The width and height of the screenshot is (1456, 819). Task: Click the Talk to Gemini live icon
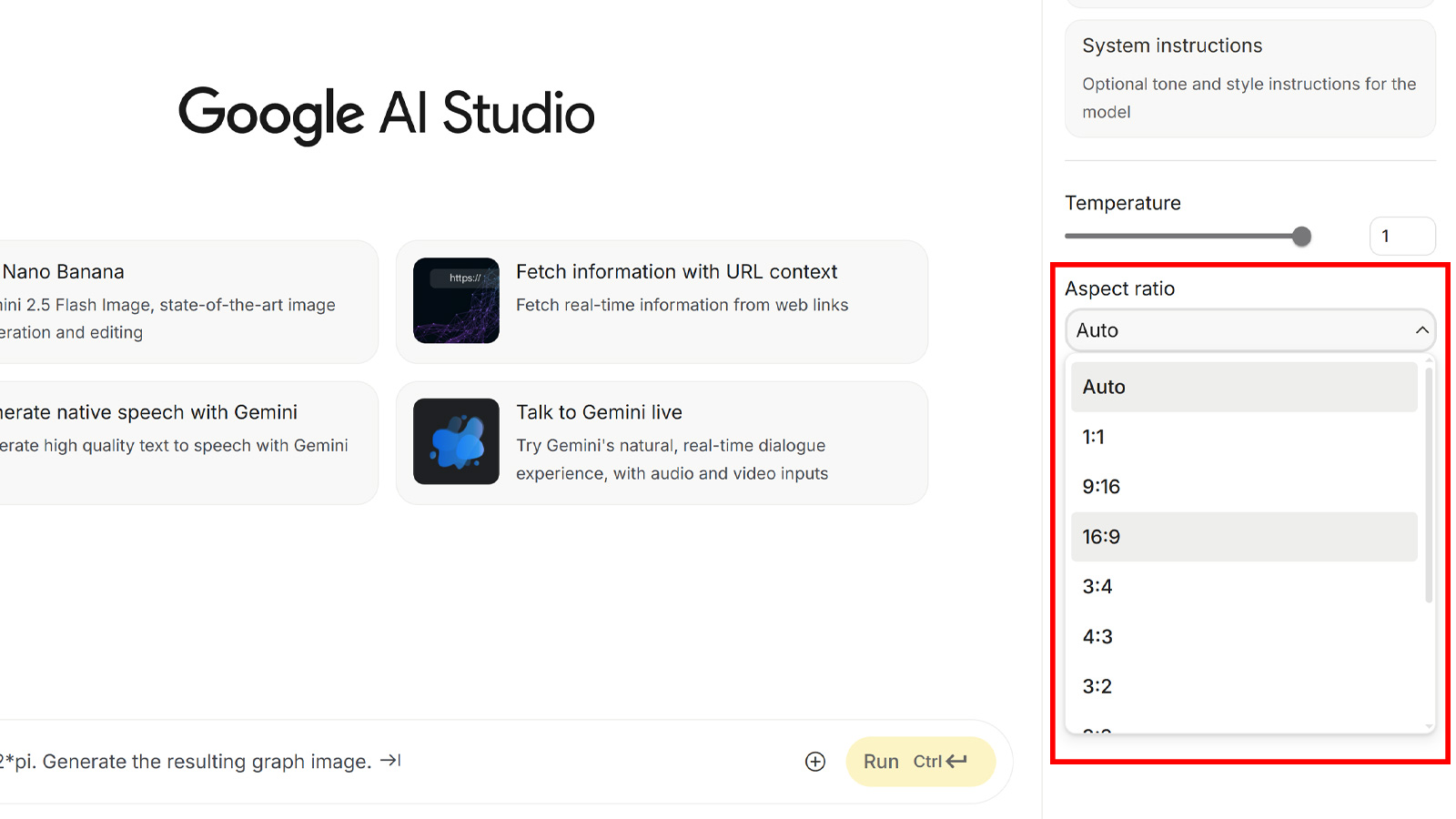456,441
